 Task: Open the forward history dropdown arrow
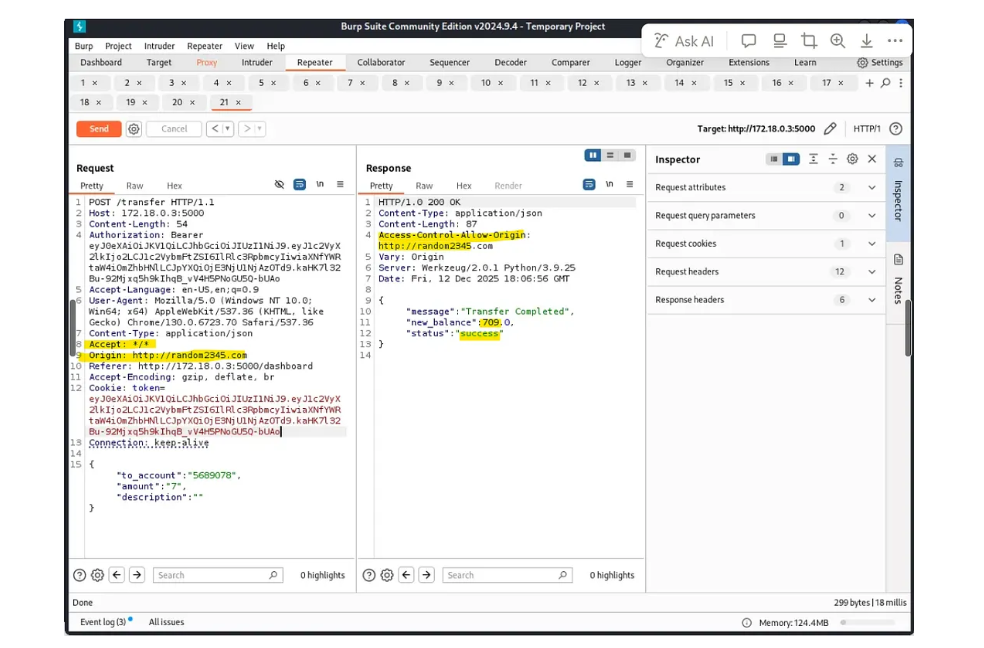[x=260, y=129]
